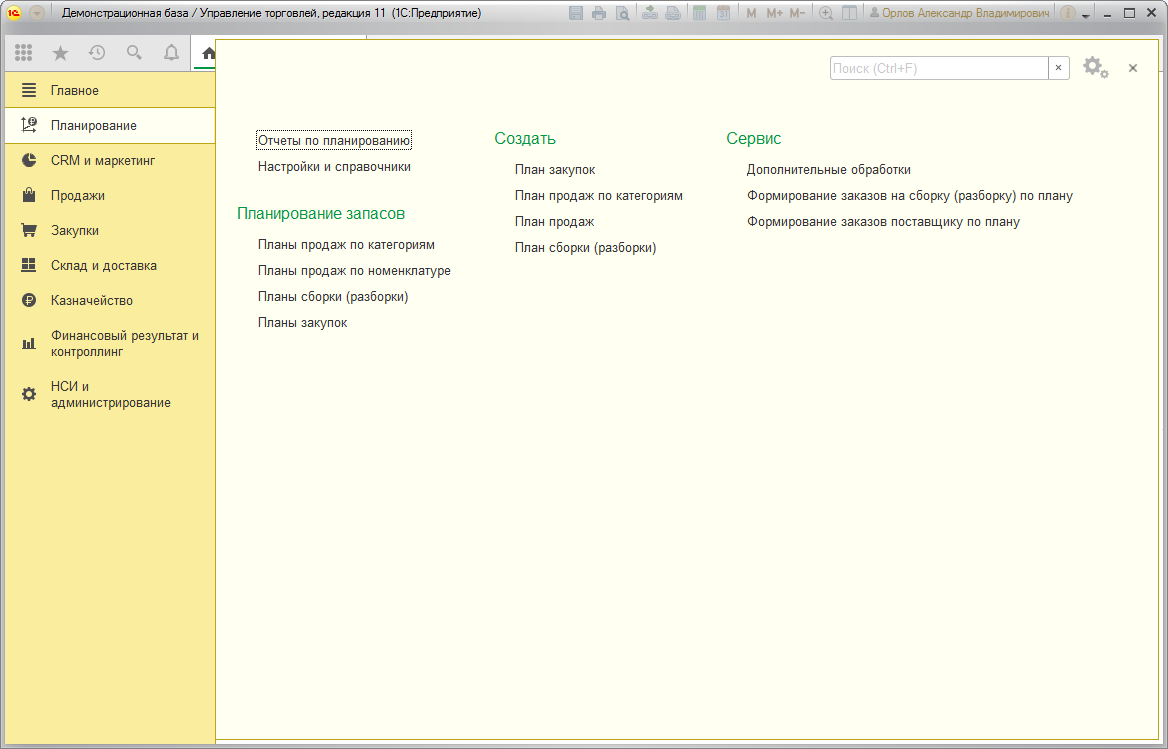Click the Поиск (Ctrl+F) search field

[x=939, y=68]
